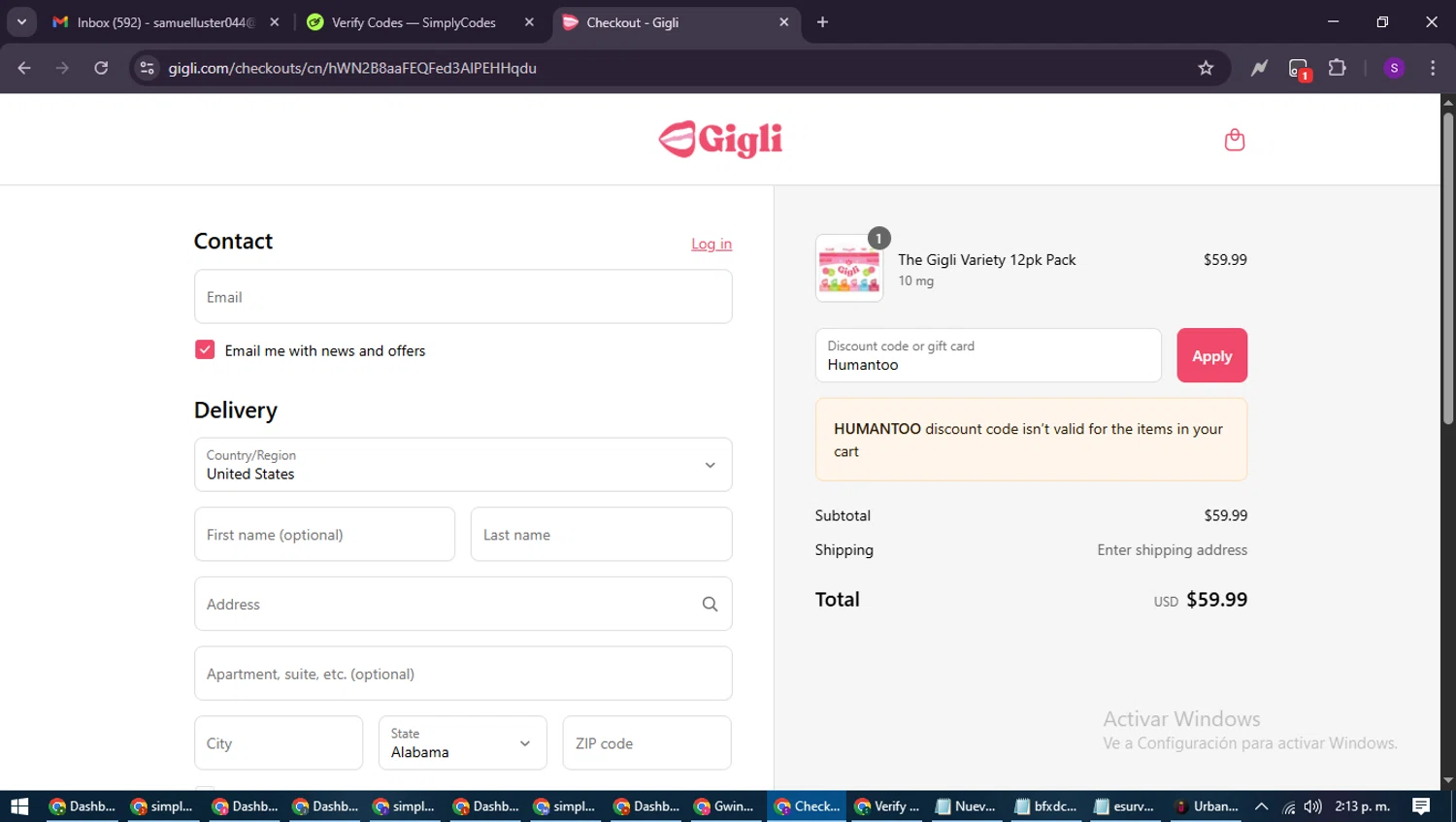Click the Enter shipping address text
This screenshot has height=822, width=1456.
(1172, 550)
